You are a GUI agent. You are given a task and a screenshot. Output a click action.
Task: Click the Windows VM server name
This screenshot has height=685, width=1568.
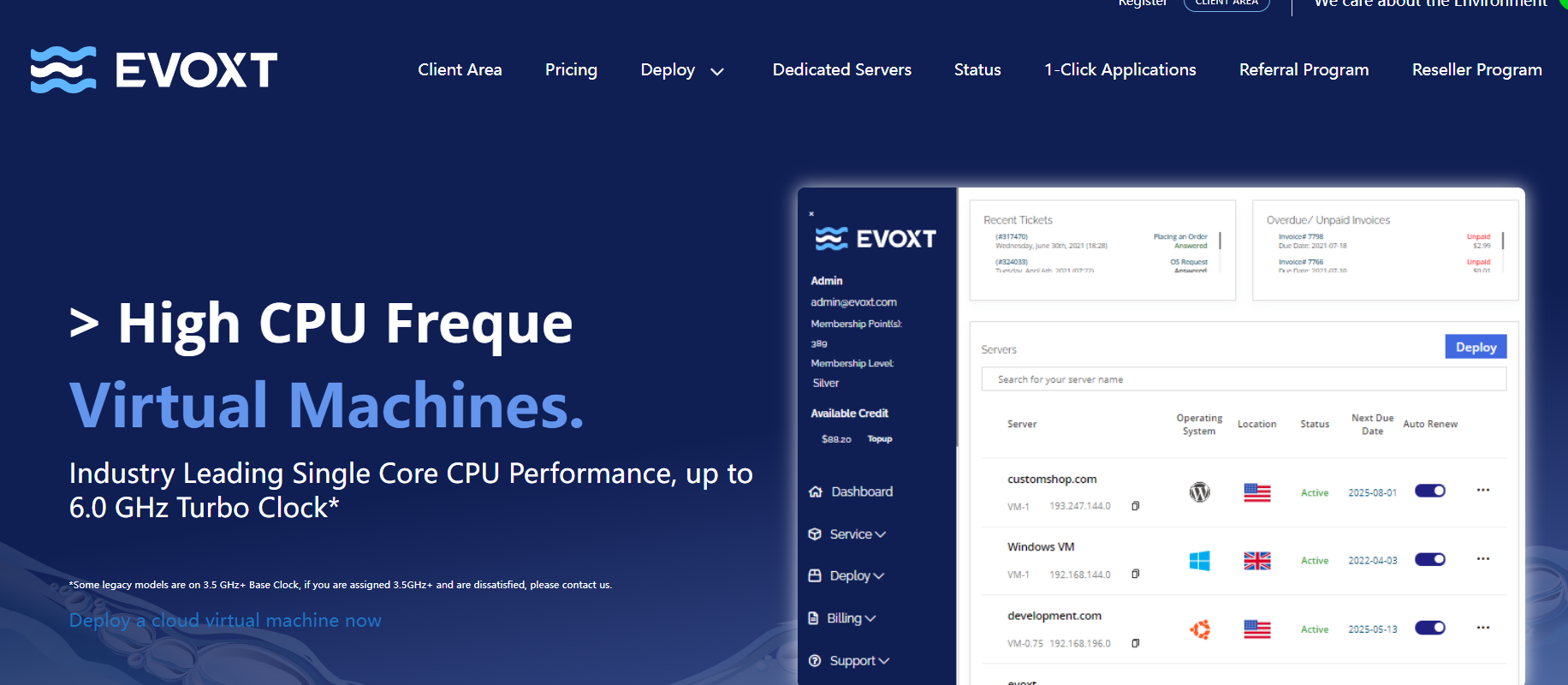point(1041,547)
